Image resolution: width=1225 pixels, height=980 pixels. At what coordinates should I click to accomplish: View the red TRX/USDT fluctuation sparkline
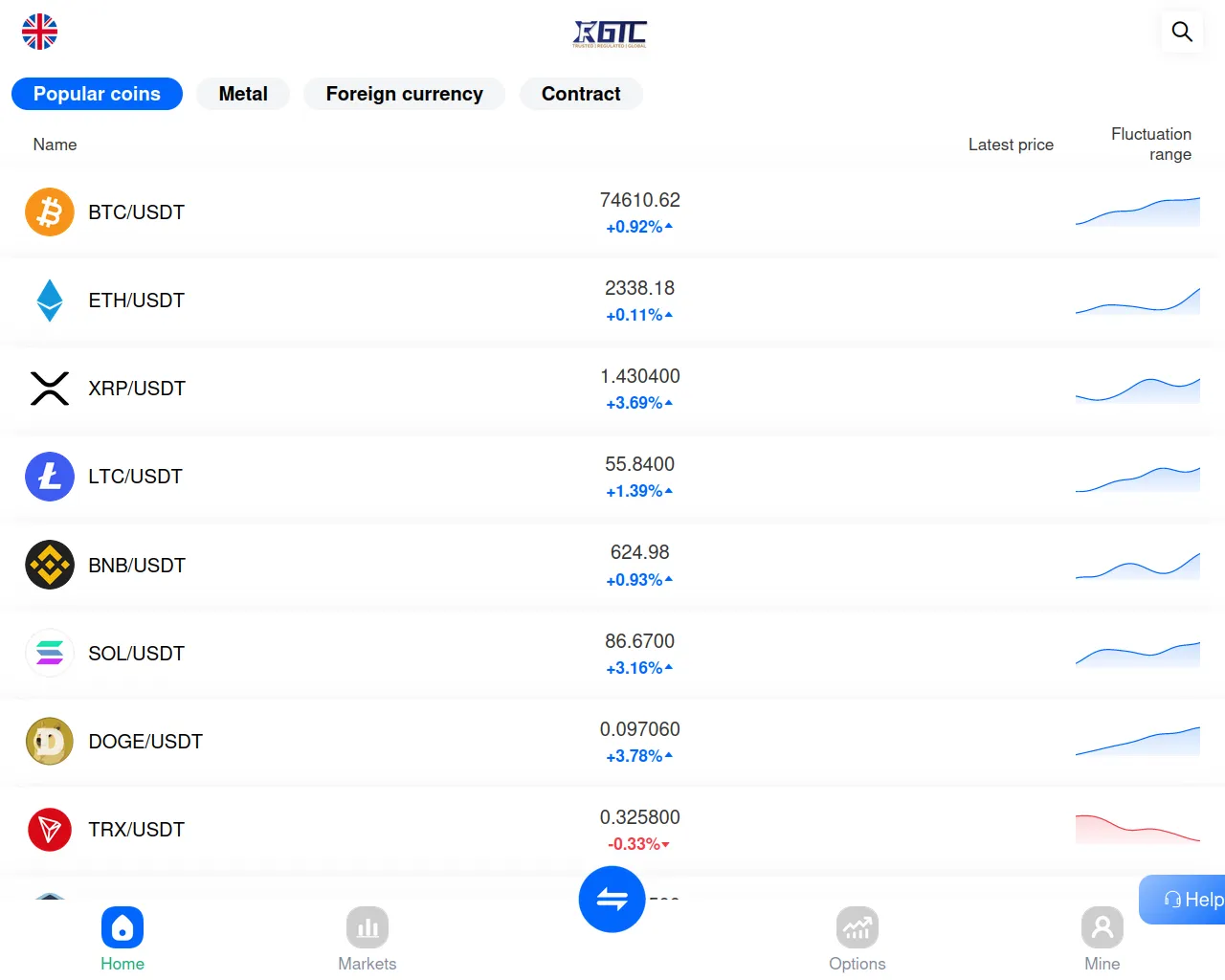[x=1138, y=830]
